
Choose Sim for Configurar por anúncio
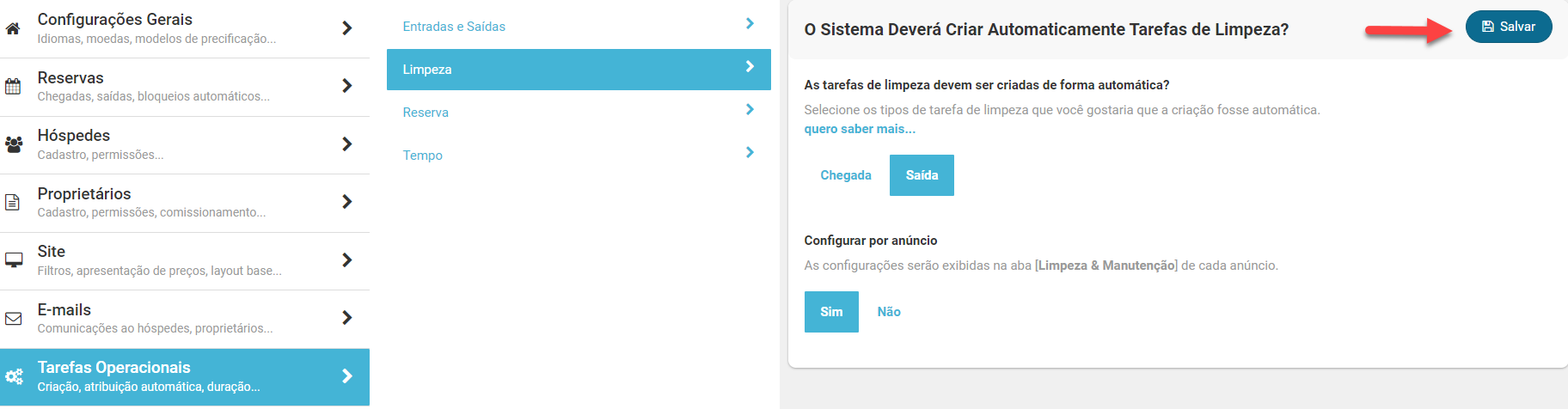click(x=831, y=312)
